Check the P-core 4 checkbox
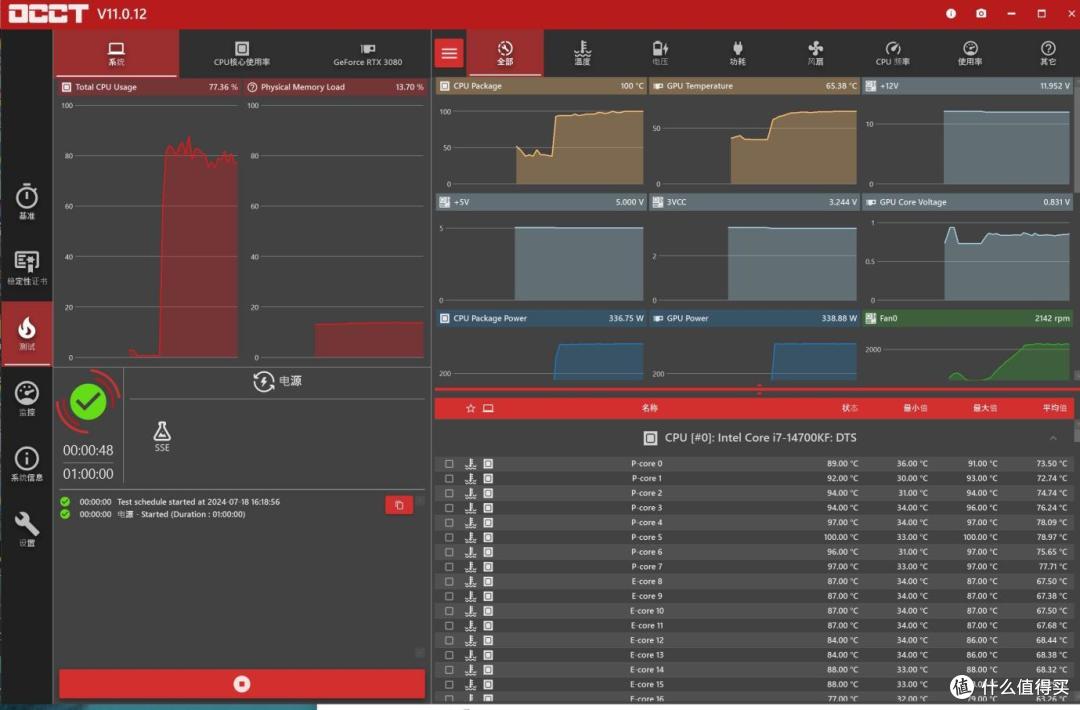Viewport: 1080px width, 710px height. (449, 523)
